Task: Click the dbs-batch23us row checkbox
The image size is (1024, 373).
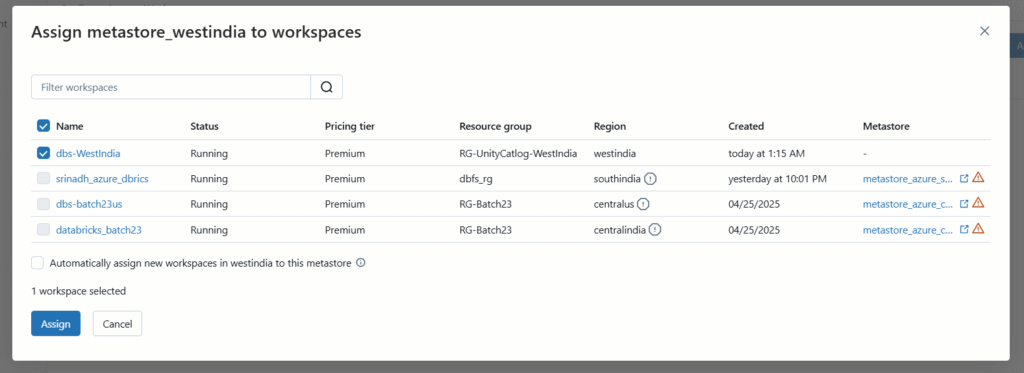Action: pyautogui.click(x=43, y=204)
